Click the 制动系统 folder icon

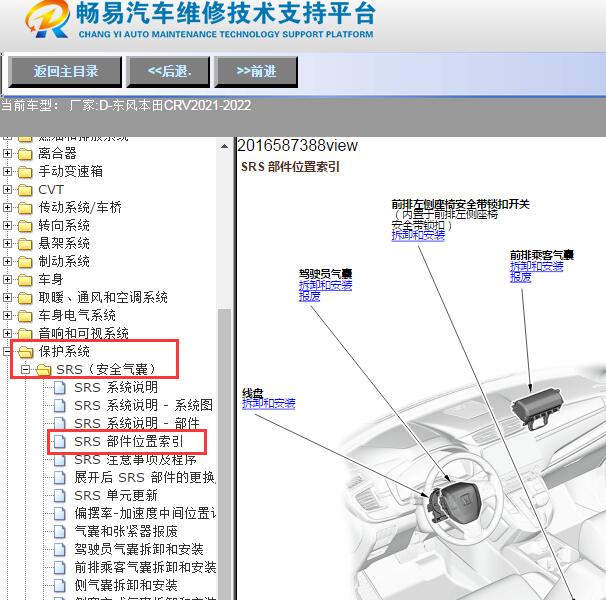coord(25,262)
